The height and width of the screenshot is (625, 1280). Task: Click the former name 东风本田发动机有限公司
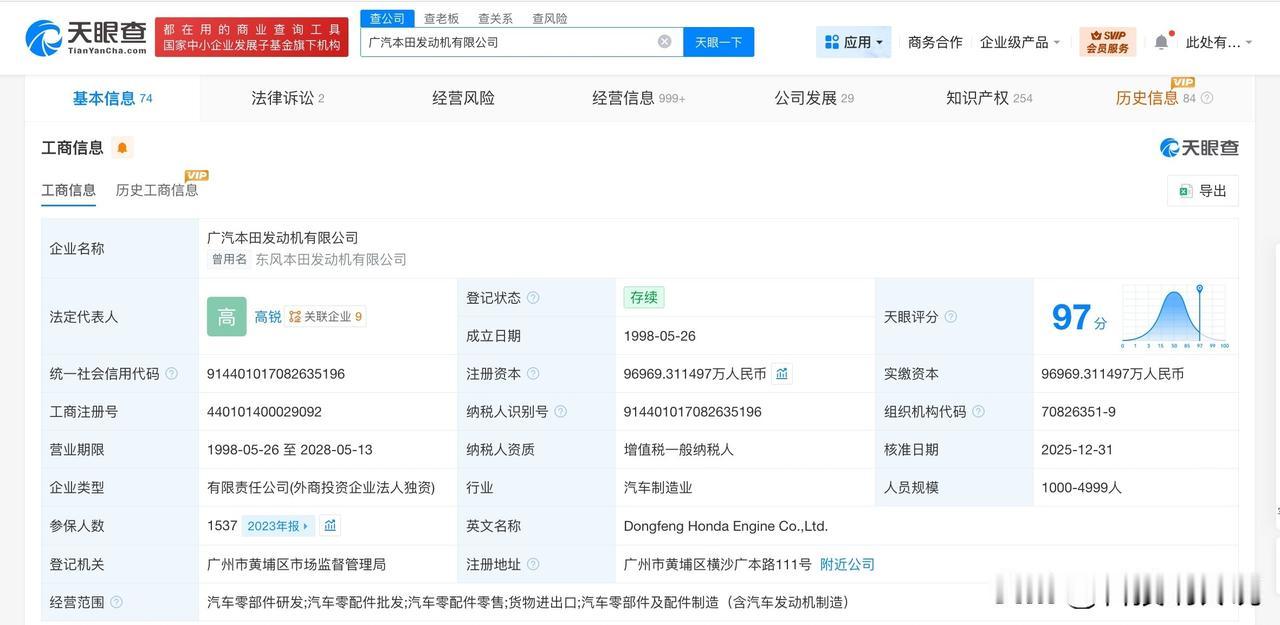click(331, 260)
